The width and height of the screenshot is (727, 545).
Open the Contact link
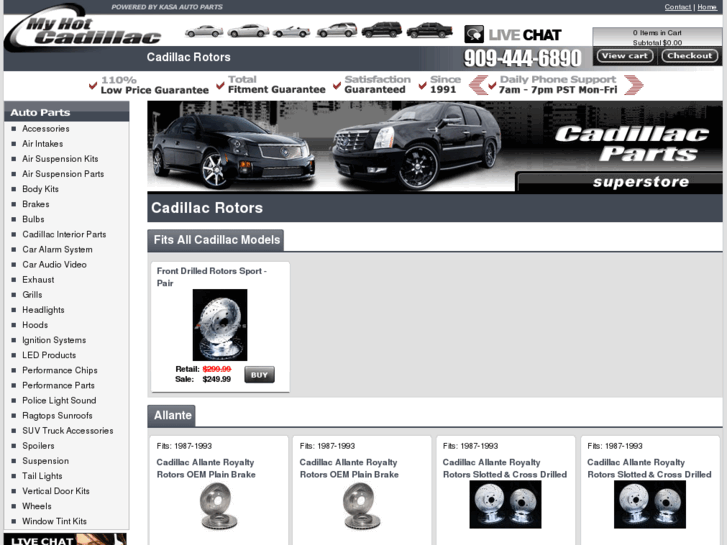click(x=677, y=7)
